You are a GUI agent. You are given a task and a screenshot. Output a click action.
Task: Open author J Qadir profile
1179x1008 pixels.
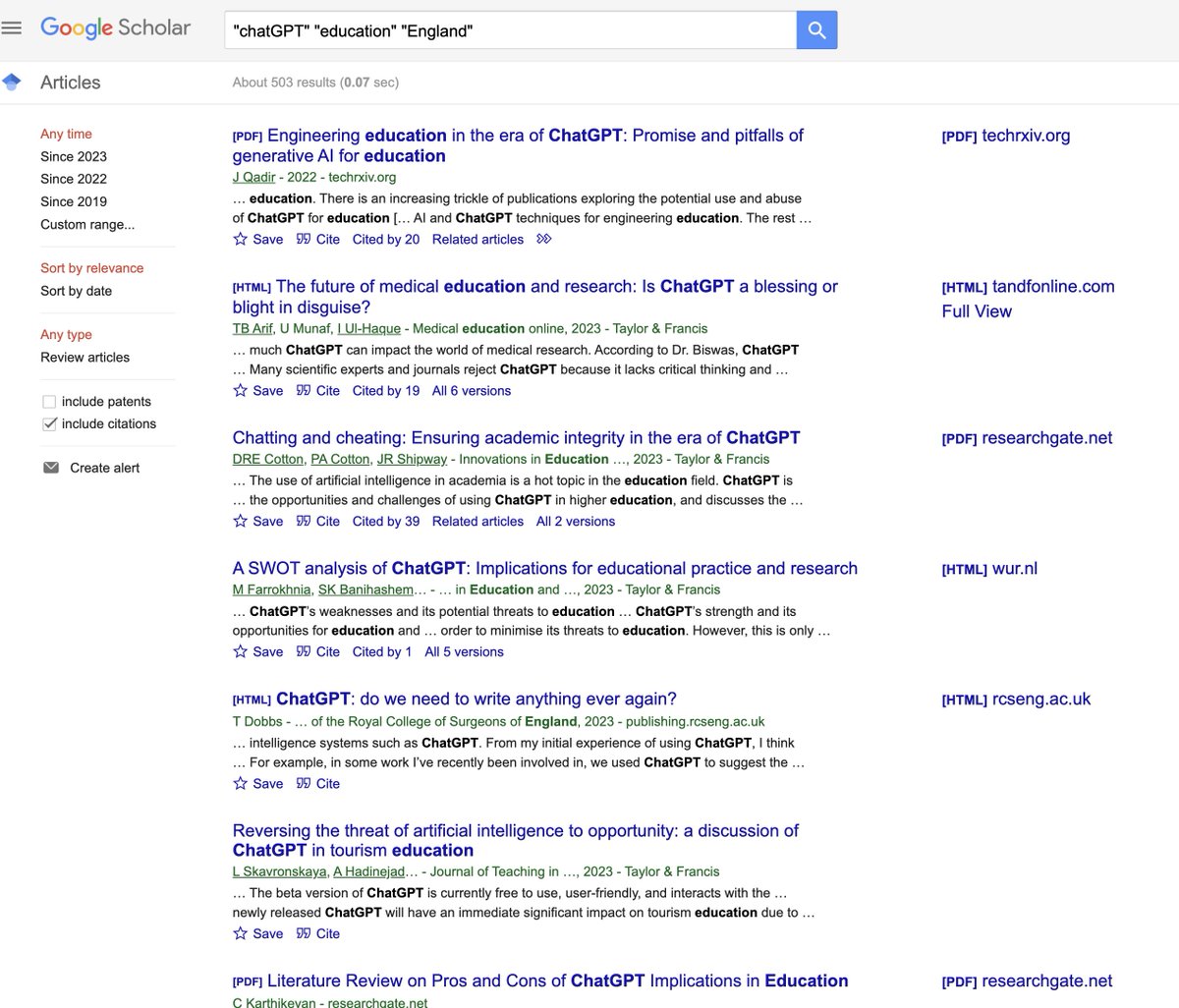point(253,177)
